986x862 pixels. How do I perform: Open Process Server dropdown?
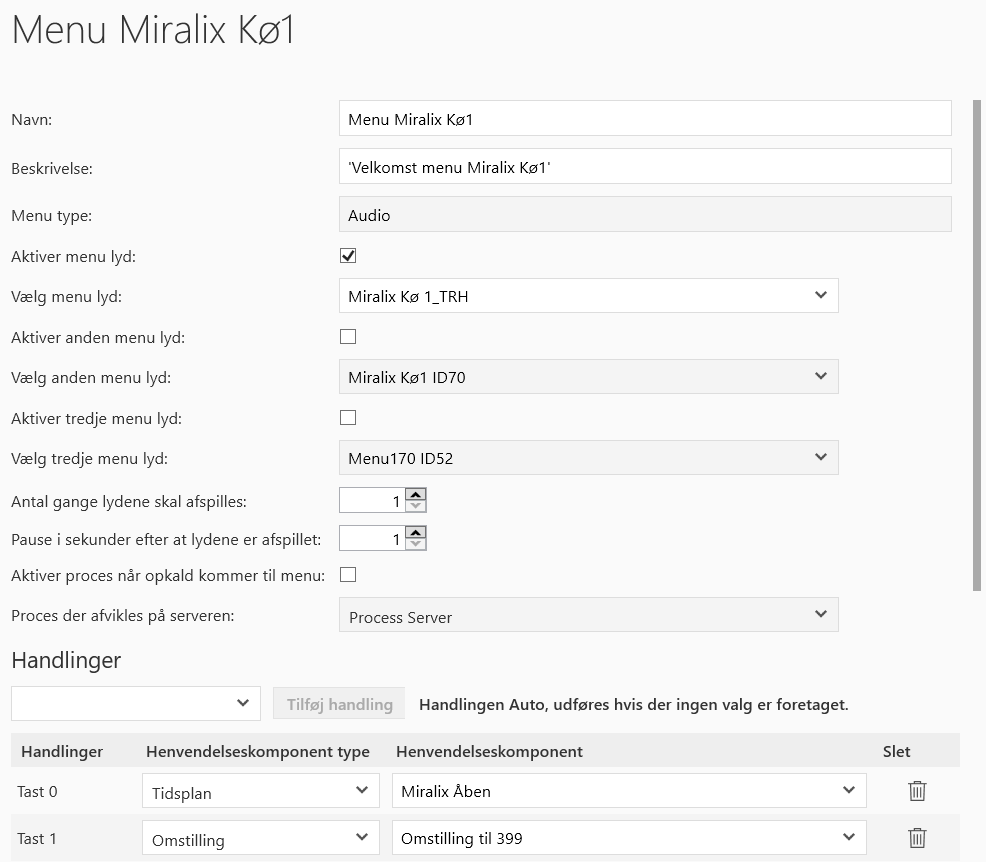click(588, 616)
